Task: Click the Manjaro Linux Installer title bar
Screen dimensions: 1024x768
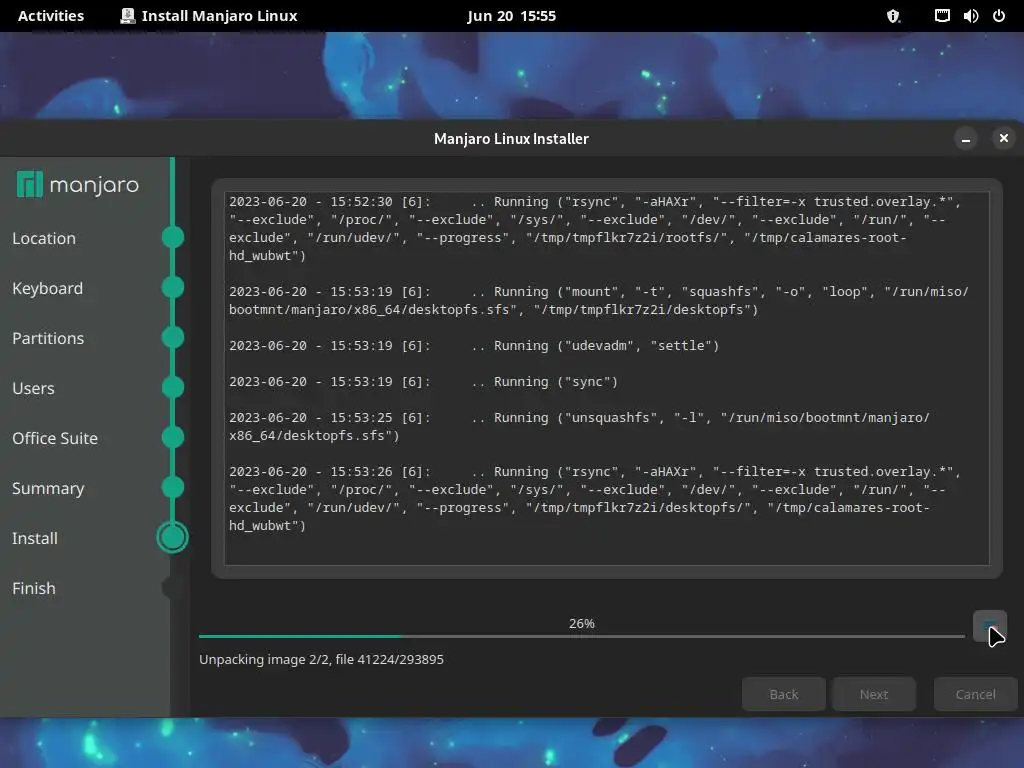Action: (x=511, y=138)
